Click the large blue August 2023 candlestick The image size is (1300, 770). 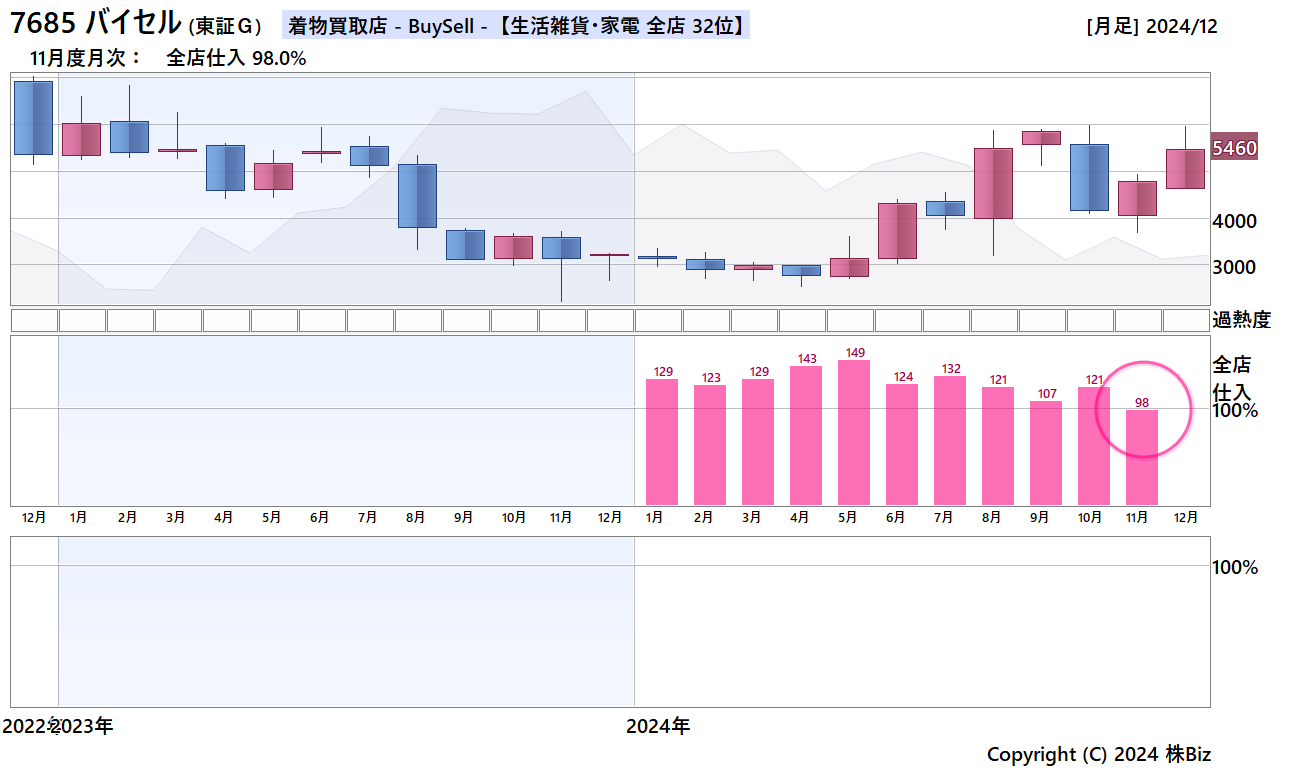coord(417,196)
